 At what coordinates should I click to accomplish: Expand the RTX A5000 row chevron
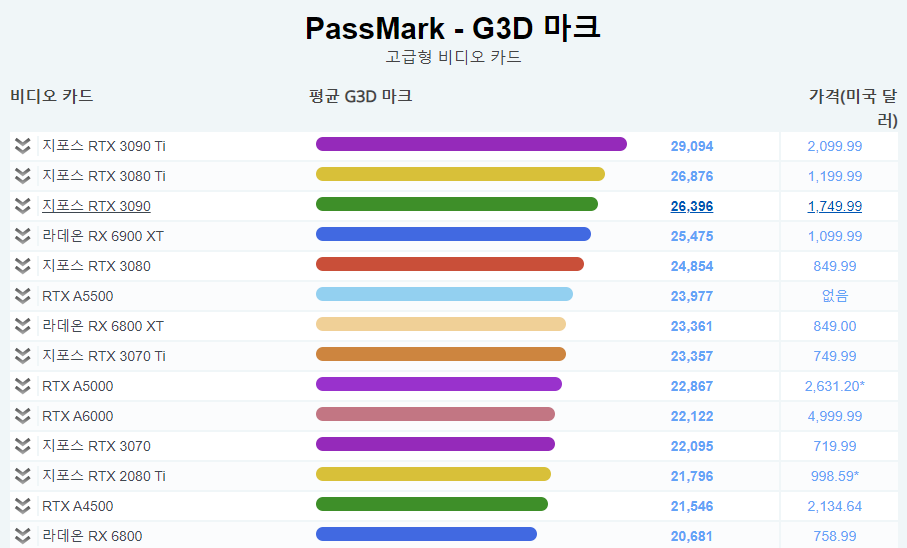click(x=23, y=386)
